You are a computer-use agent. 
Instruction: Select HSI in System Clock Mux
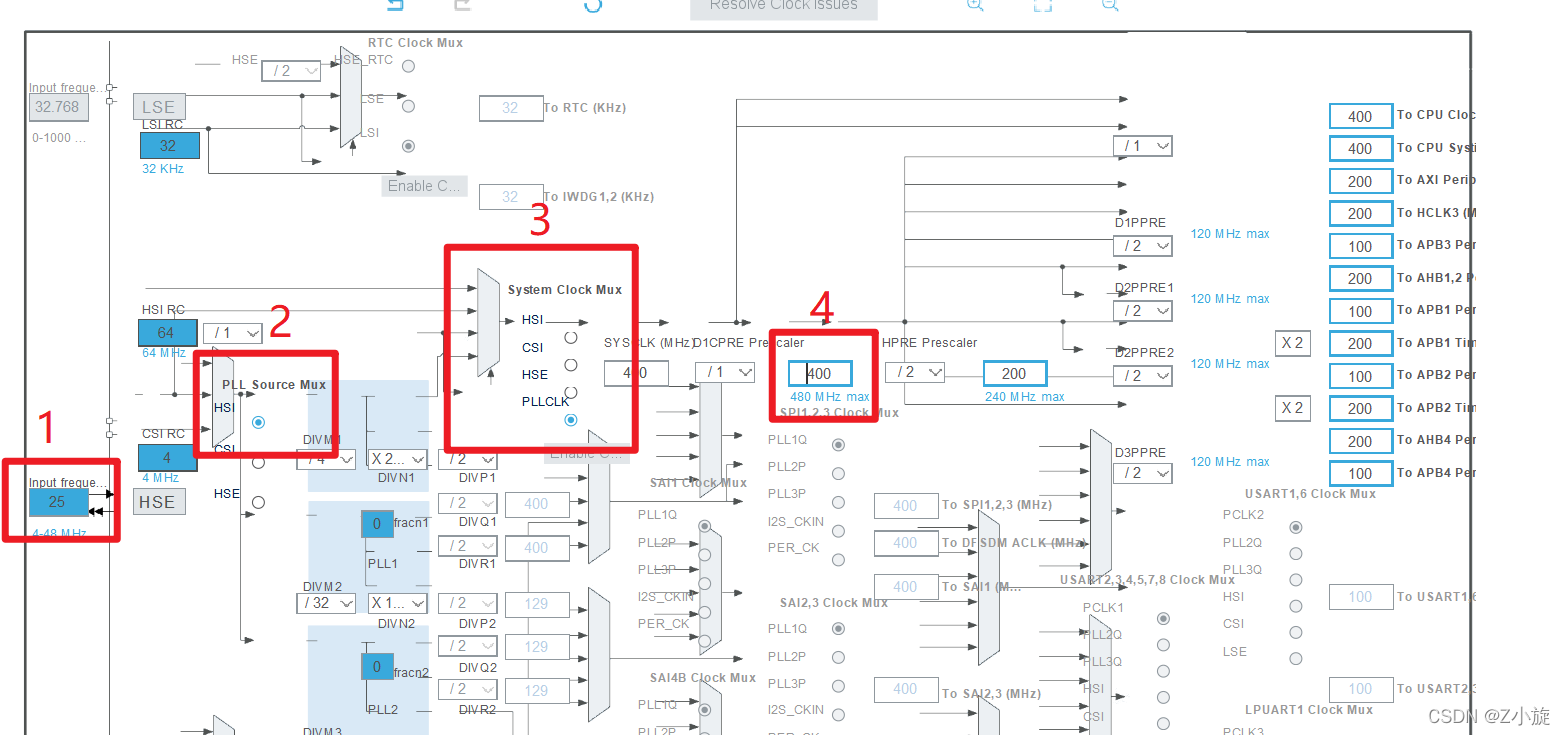tap(571, 337)
